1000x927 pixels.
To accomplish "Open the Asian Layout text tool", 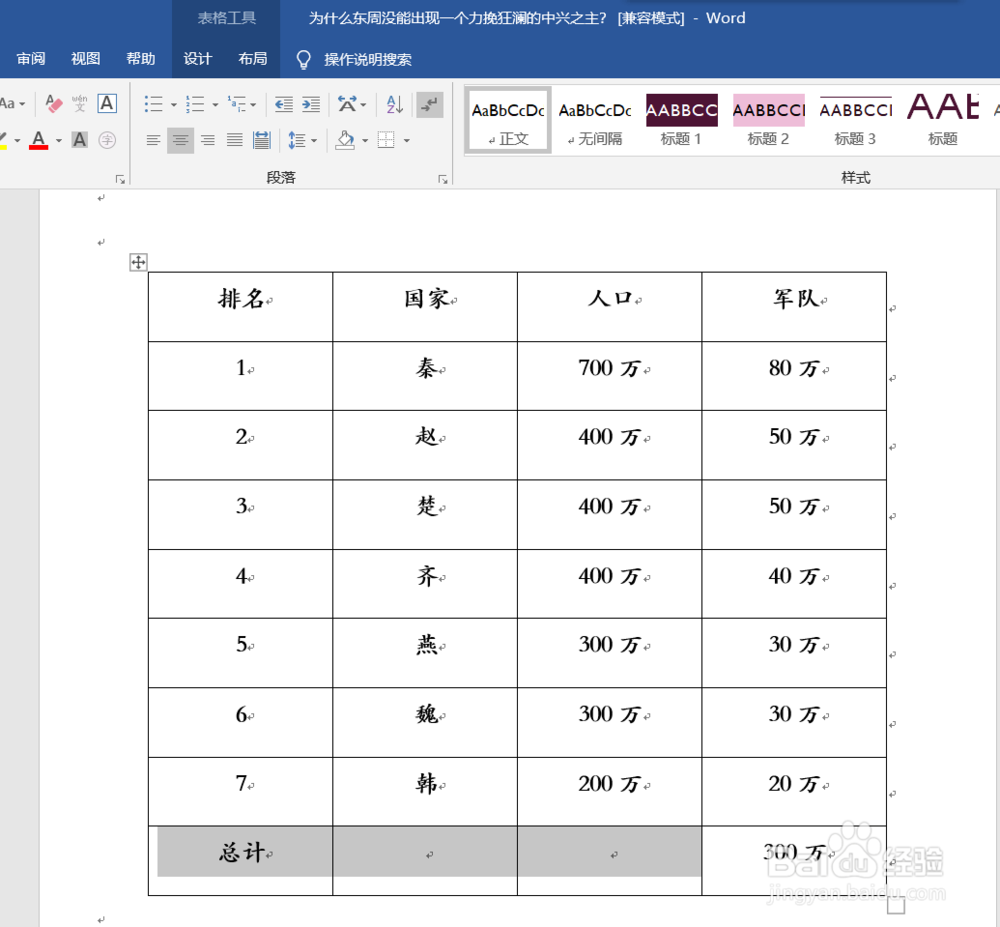I will click(347, 104).
